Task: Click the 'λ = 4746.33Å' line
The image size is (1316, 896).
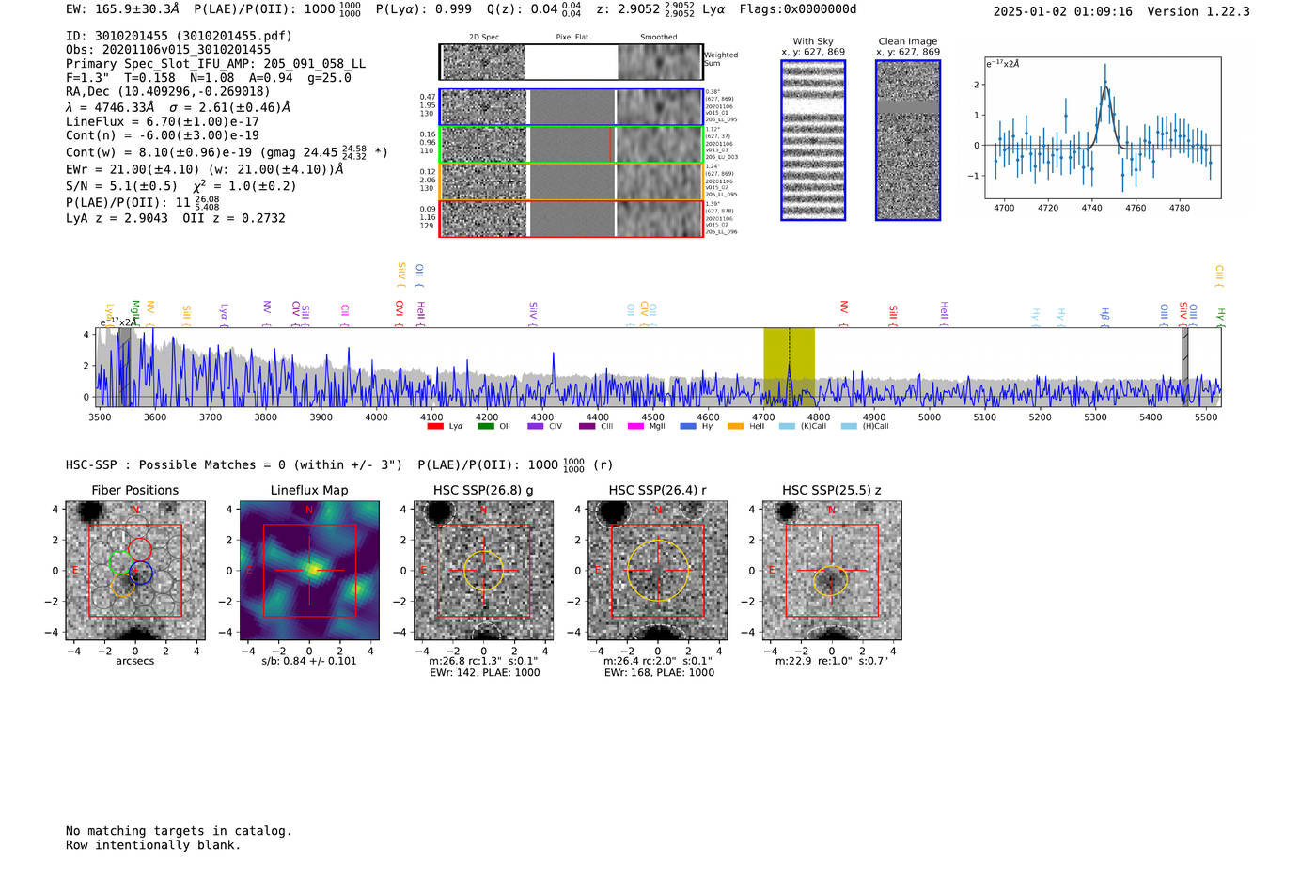Action: tap(178, 107)
